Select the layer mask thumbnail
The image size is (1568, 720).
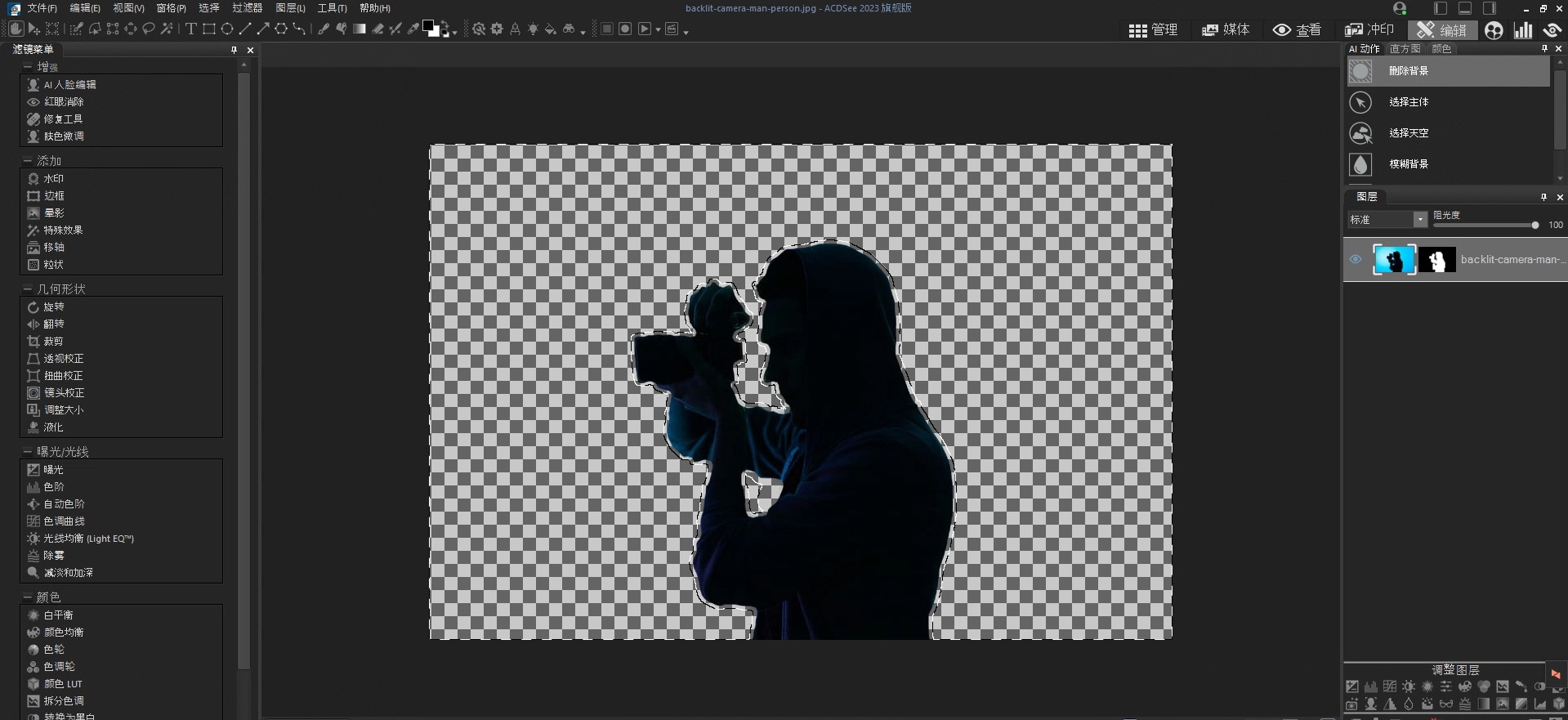1436,260
